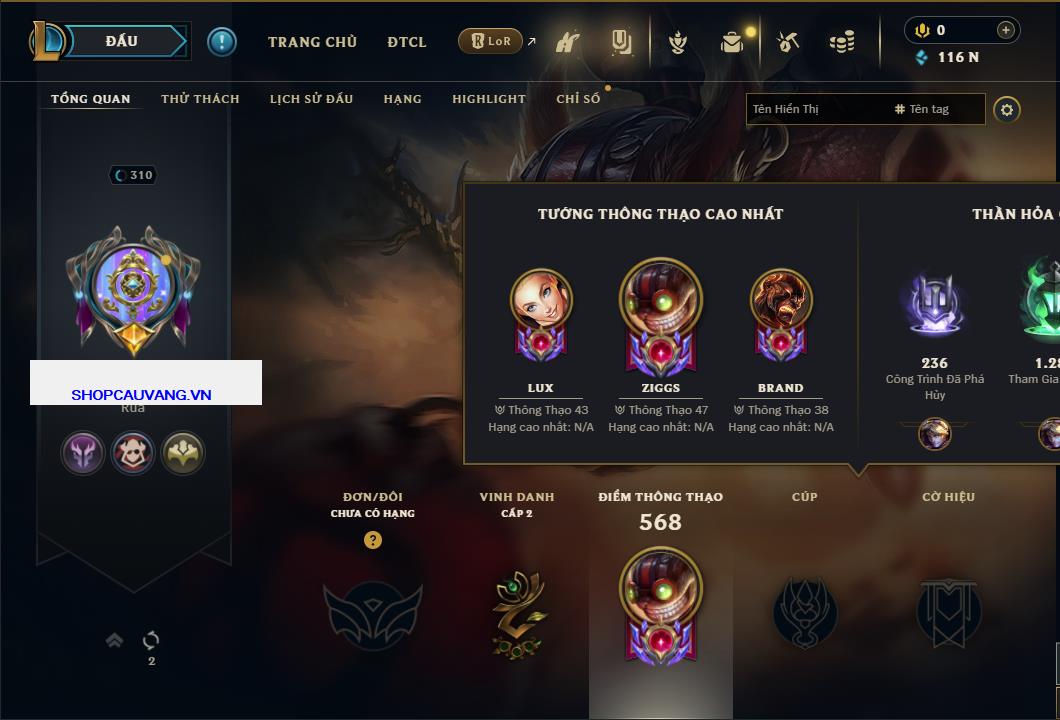Add RP with the plus button
The height and width of the screenshot is (720, 1060).
[x=1005, y=30]
